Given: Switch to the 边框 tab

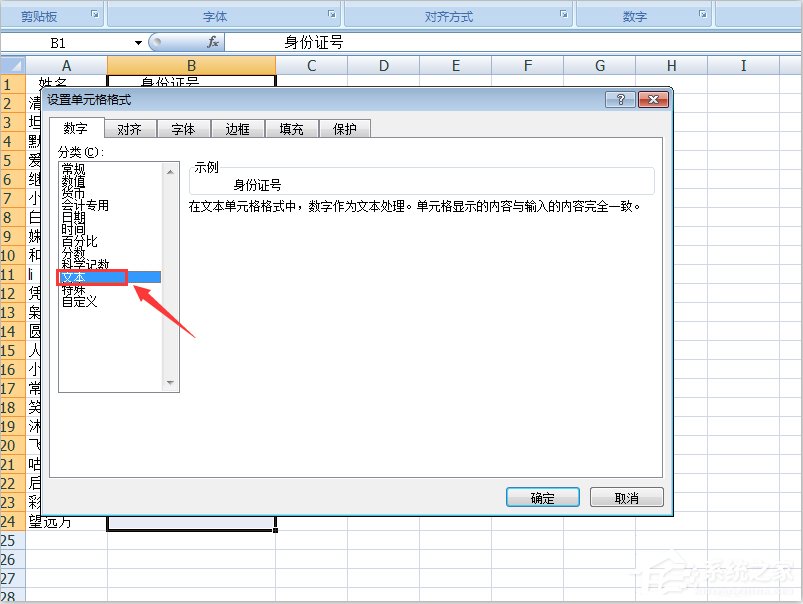Looking at the screenshot, I should (237, 128).
